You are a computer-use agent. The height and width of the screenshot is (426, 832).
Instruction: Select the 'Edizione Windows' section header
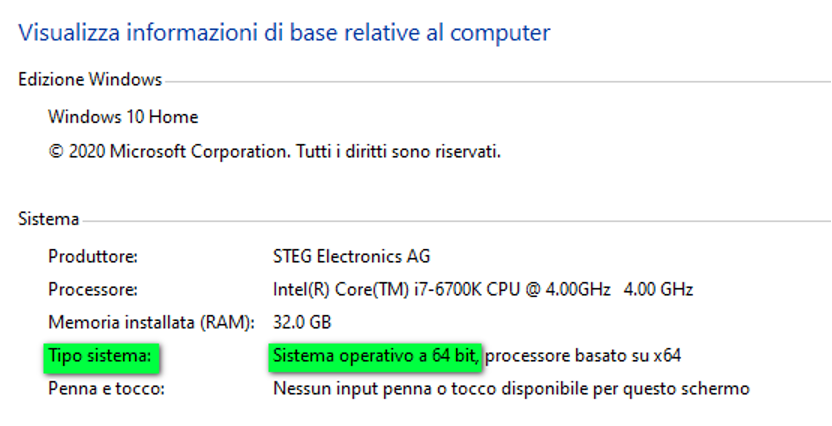(x=90, y=80)
